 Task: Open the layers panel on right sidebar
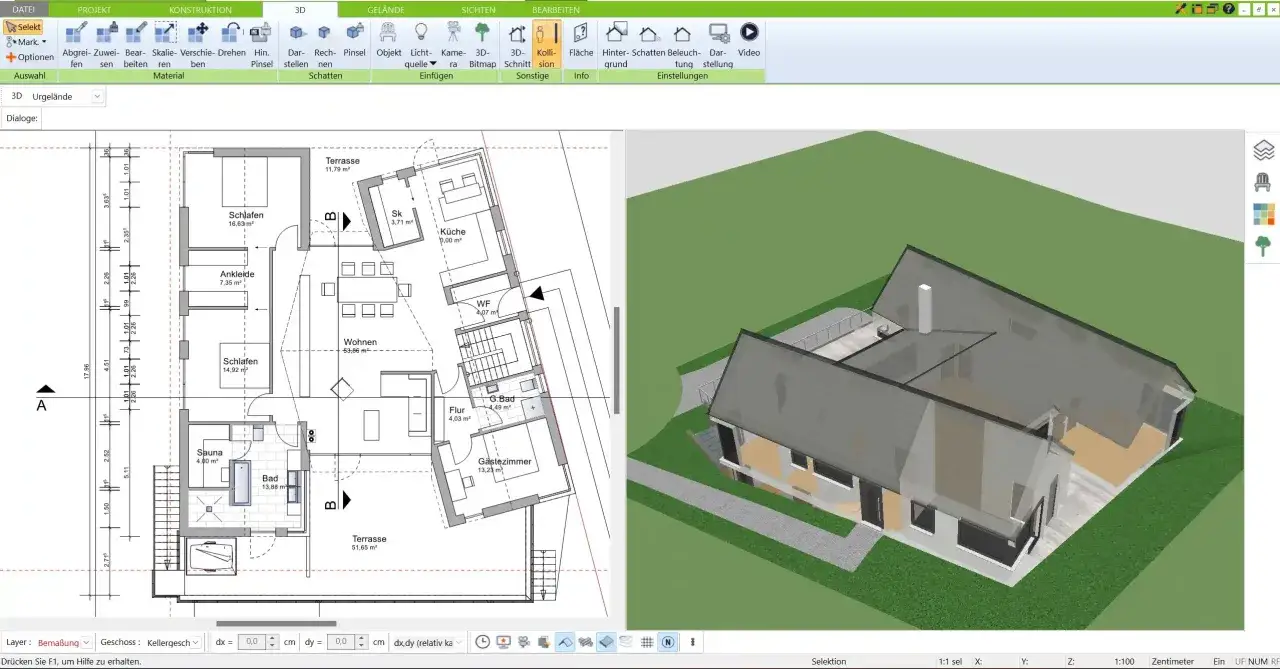point(1264,151)
